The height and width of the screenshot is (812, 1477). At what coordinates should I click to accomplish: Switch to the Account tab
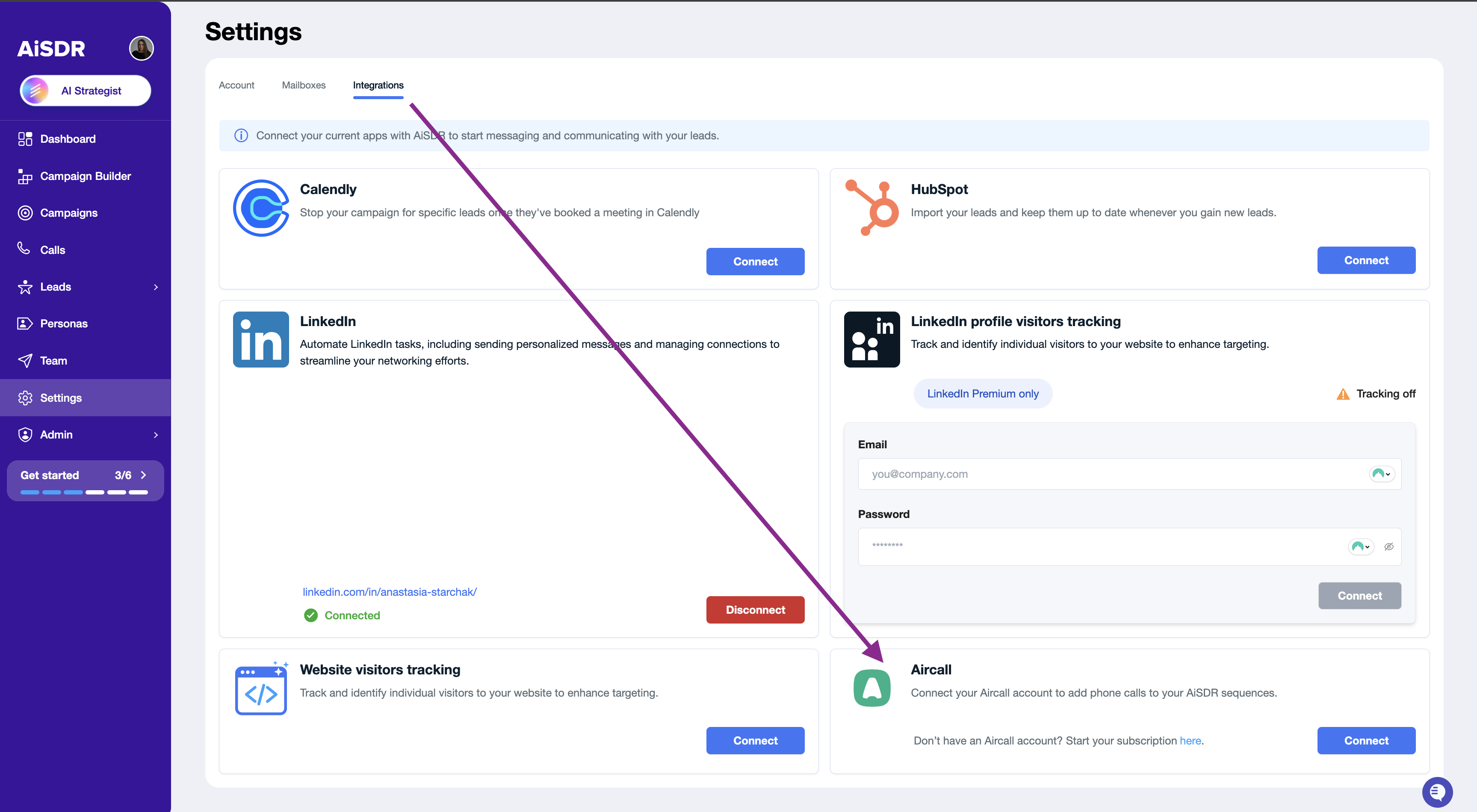click(236, 85)
